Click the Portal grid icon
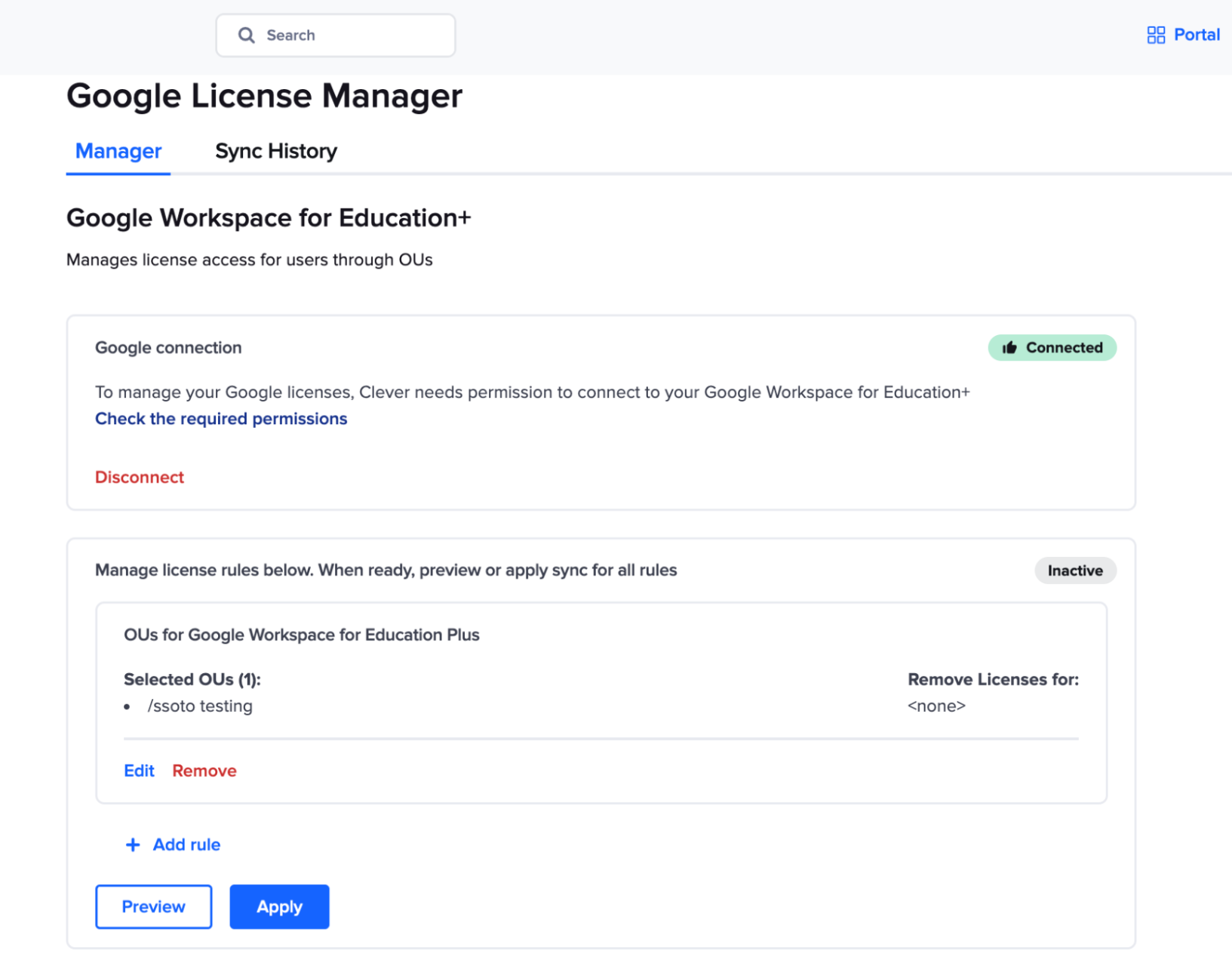Screen dimensions: 1232x960 coord(1156,35)
